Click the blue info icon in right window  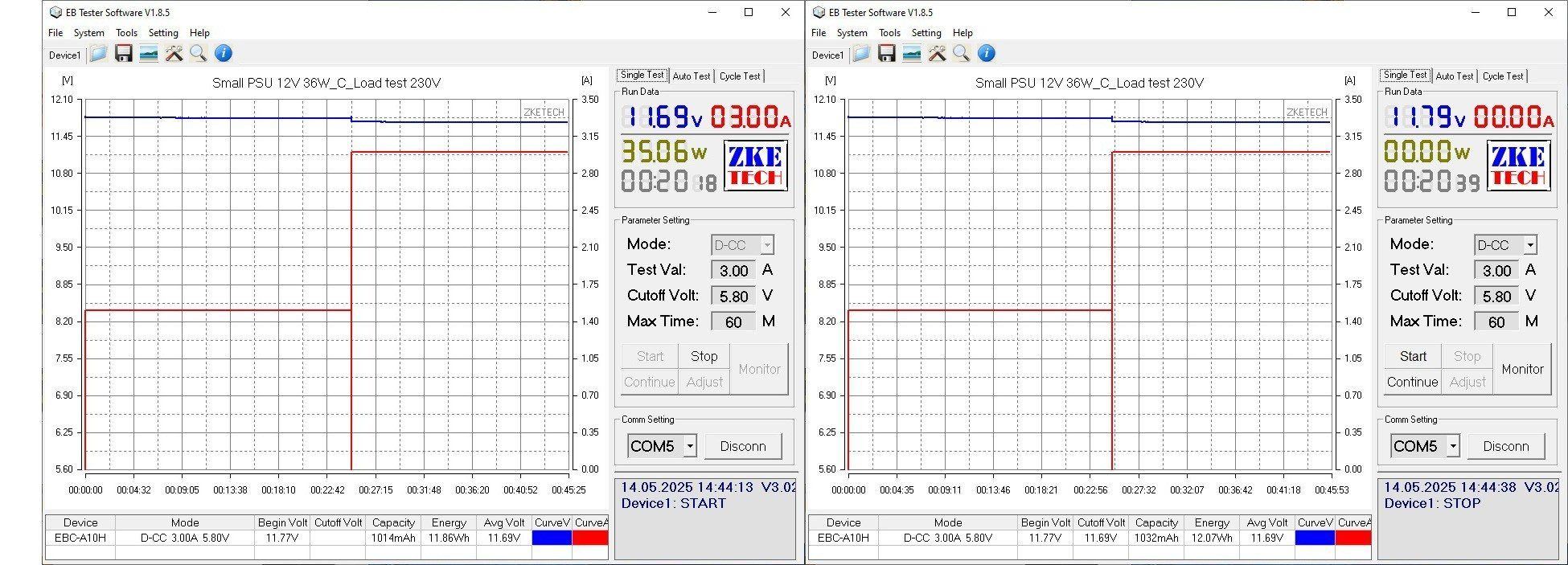[987, 54]
